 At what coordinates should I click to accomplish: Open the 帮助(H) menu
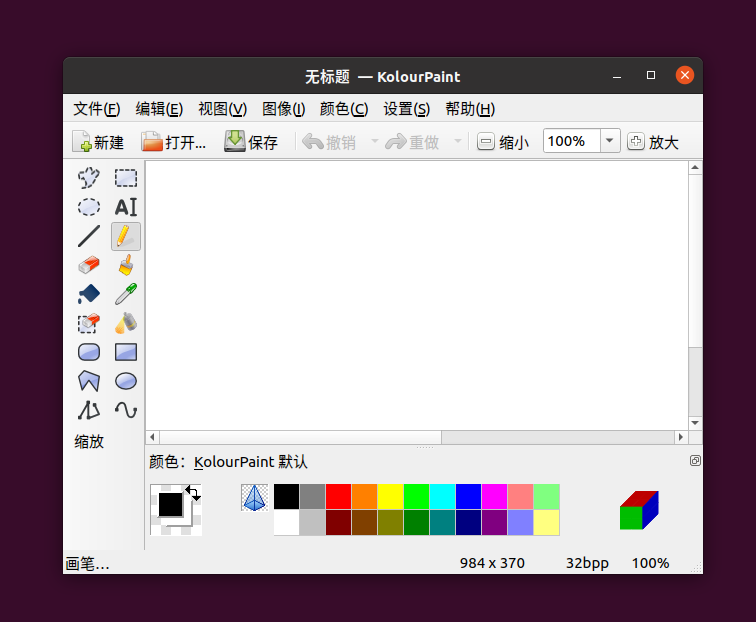tap(470, 108)
